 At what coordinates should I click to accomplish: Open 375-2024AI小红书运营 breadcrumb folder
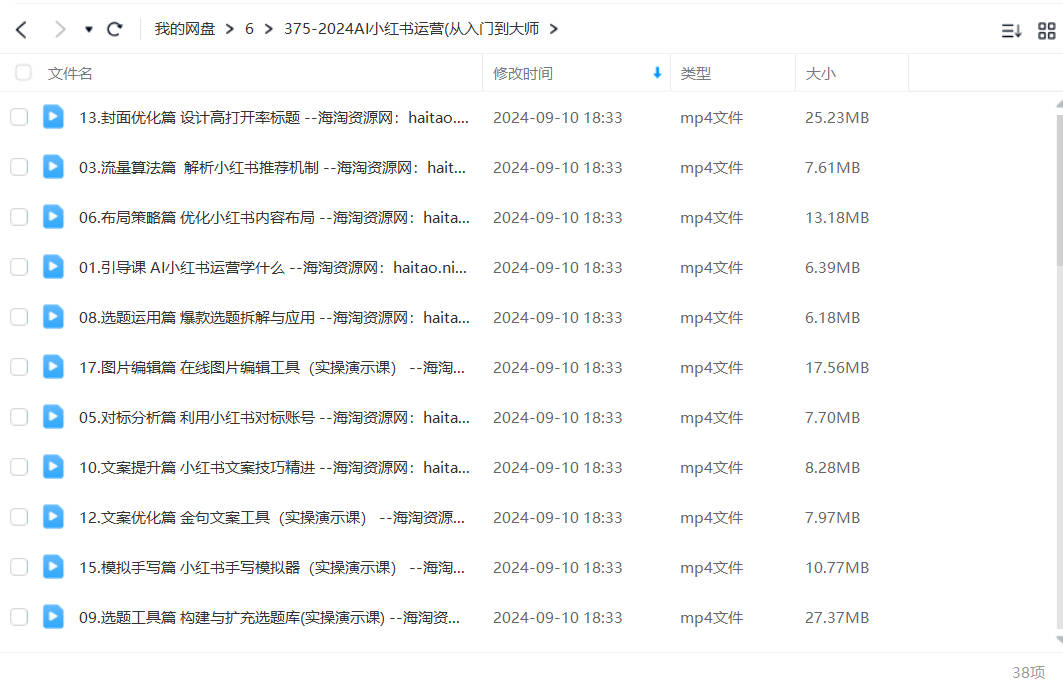point(412,28)
